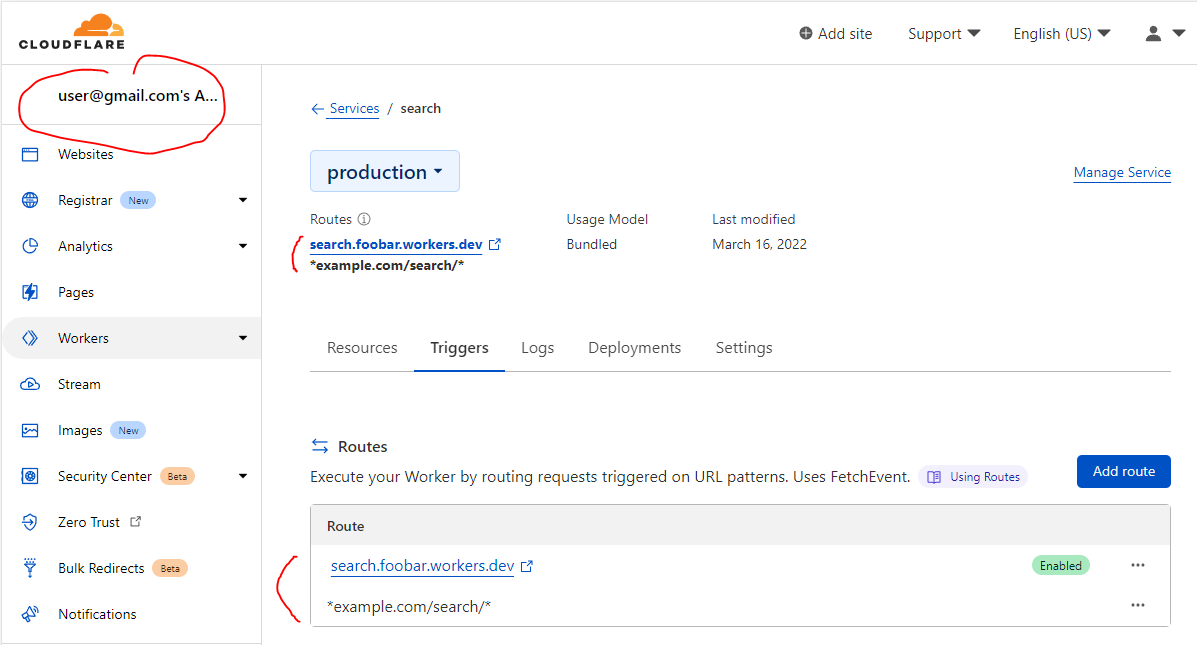Expand the Analytics sidebar section arrow
The image size is (1197, 645).
(x=243, y=246)
